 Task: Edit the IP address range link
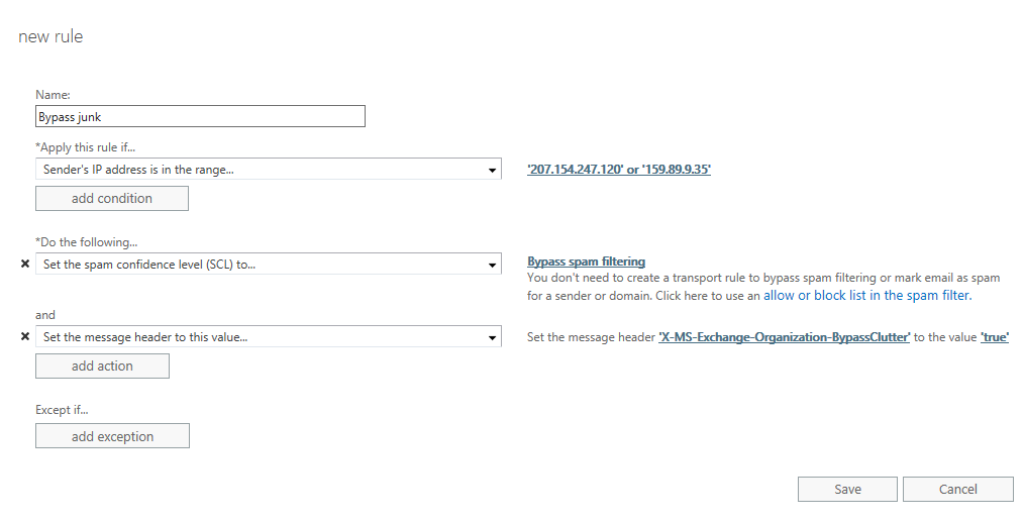pyautogui.click(x=618, y=170)
